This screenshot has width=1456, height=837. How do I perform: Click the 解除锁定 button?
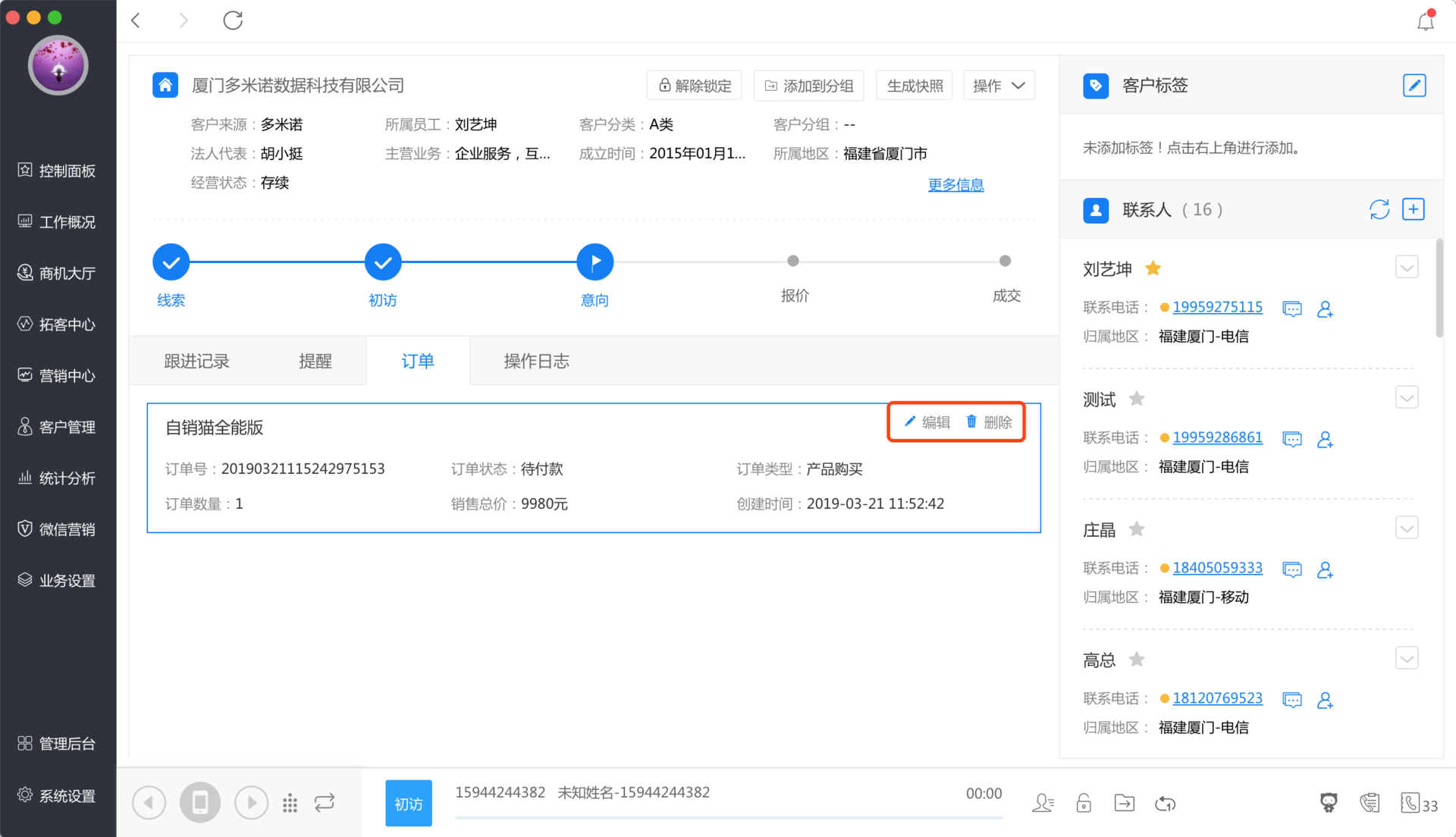point(694,86)
